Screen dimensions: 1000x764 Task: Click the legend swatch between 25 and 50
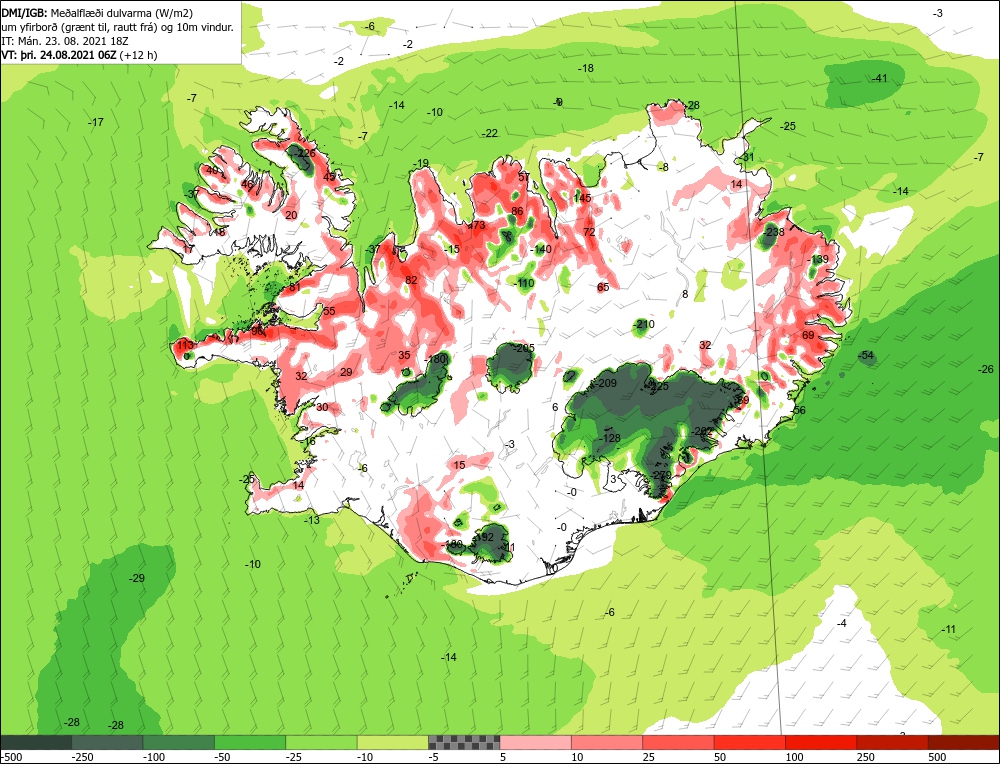pos(679,742)
